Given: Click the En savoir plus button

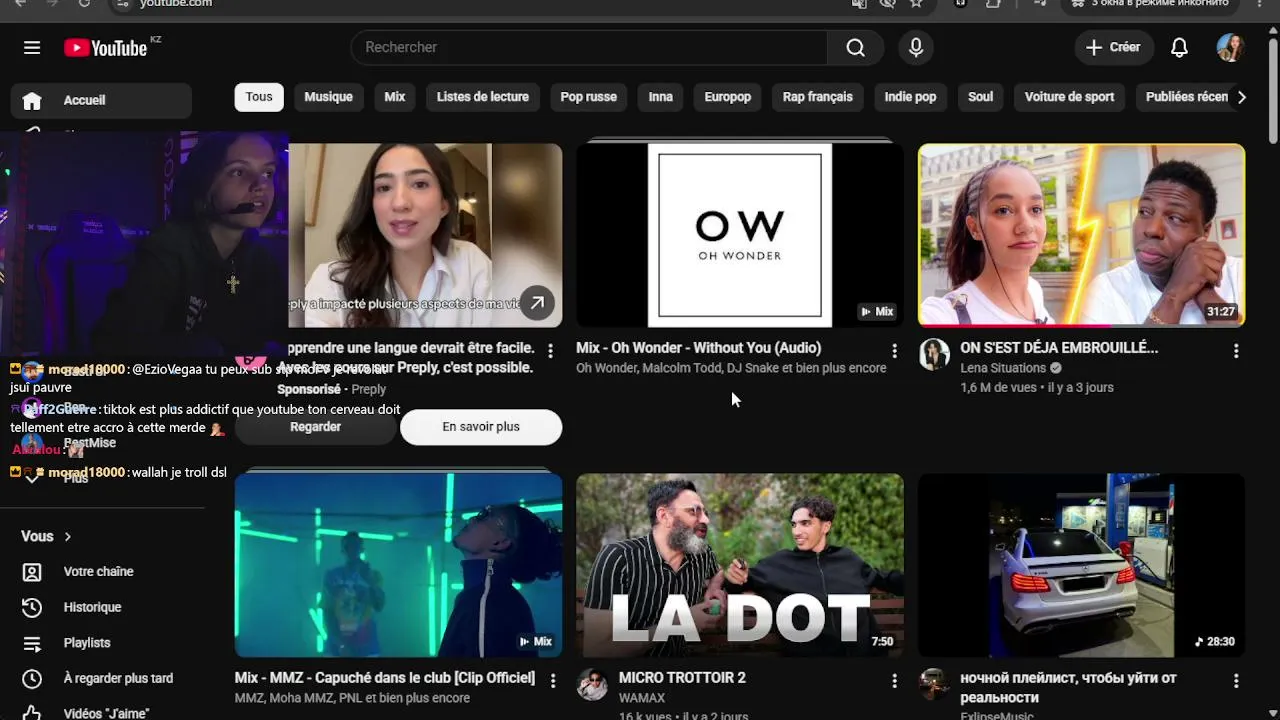Looking at the screenshot, I should pyautogui.click(x=481, y=427).
